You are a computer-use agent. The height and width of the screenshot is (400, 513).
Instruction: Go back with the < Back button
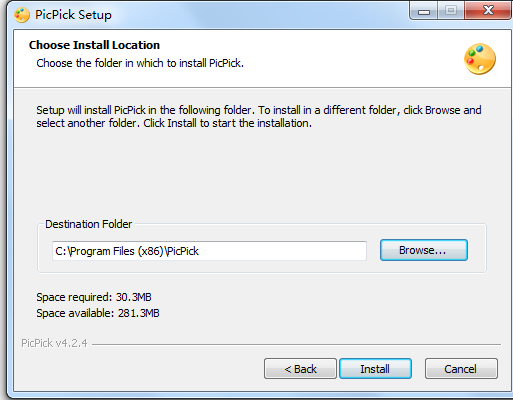(300, 369)
